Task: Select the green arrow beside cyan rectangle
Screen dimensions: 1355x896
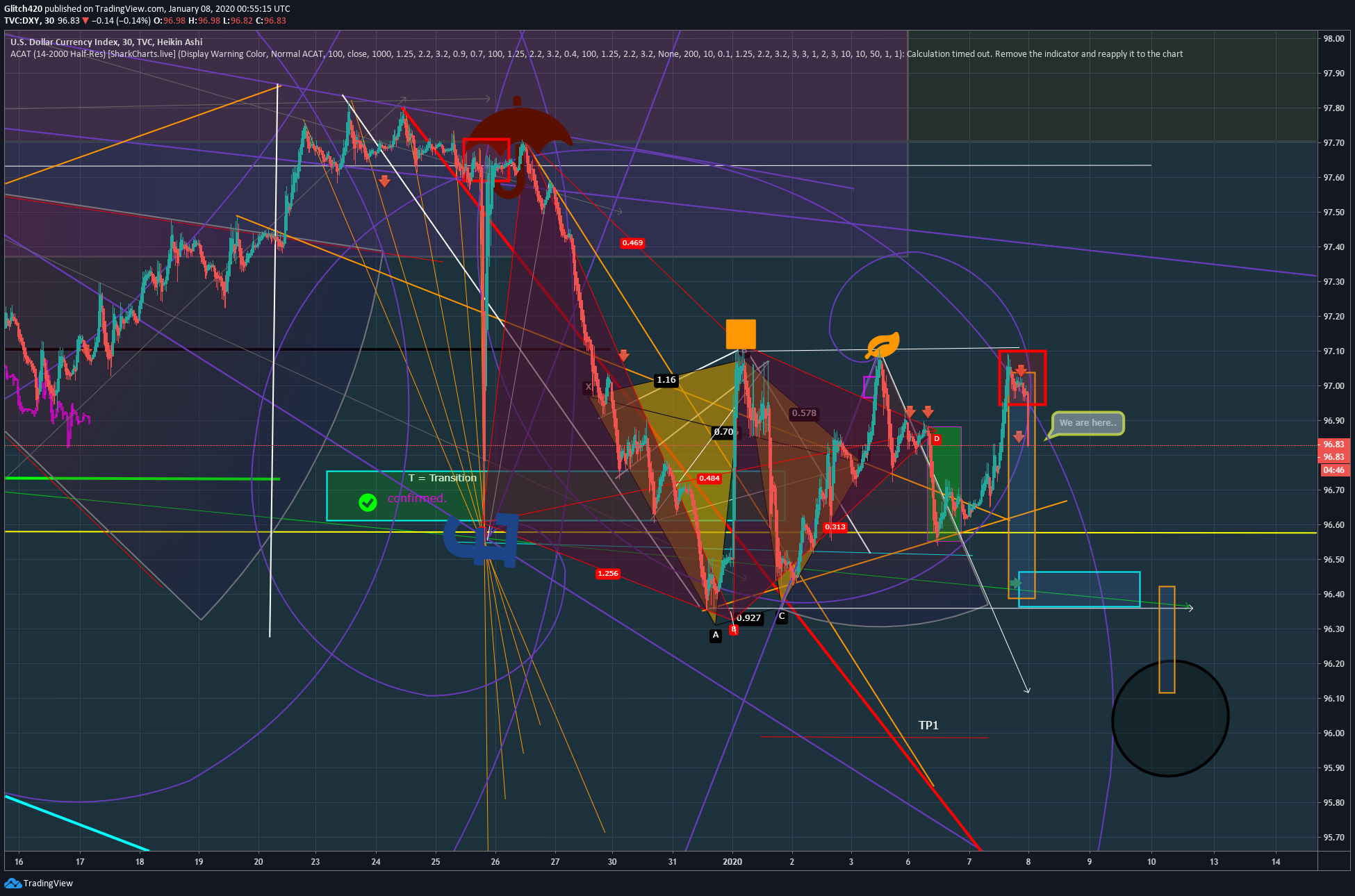Action: (x=1015, y=583)
